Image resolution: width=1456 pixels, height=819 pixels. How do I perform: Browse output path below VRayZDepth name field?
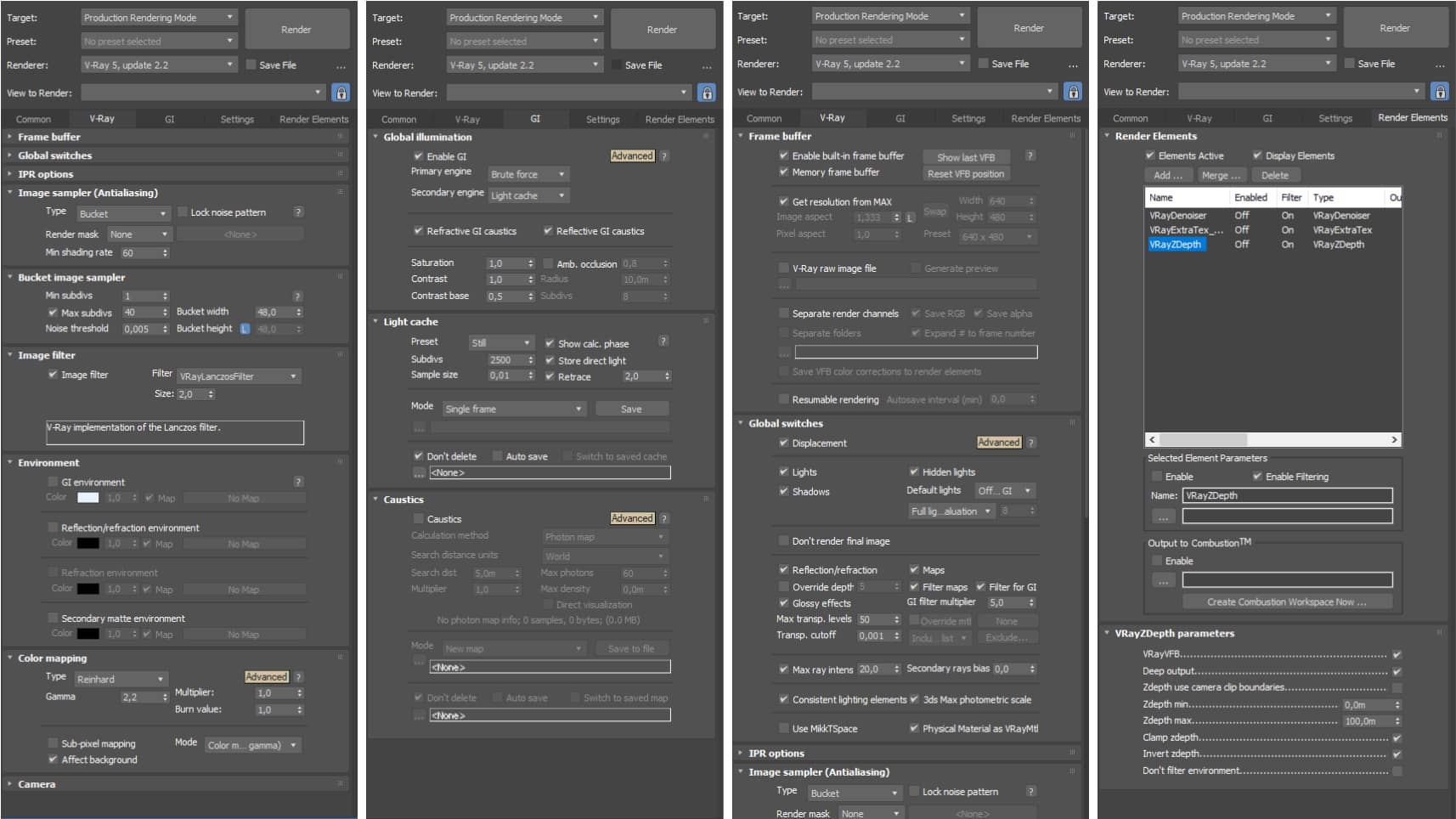coord(1163,516)
